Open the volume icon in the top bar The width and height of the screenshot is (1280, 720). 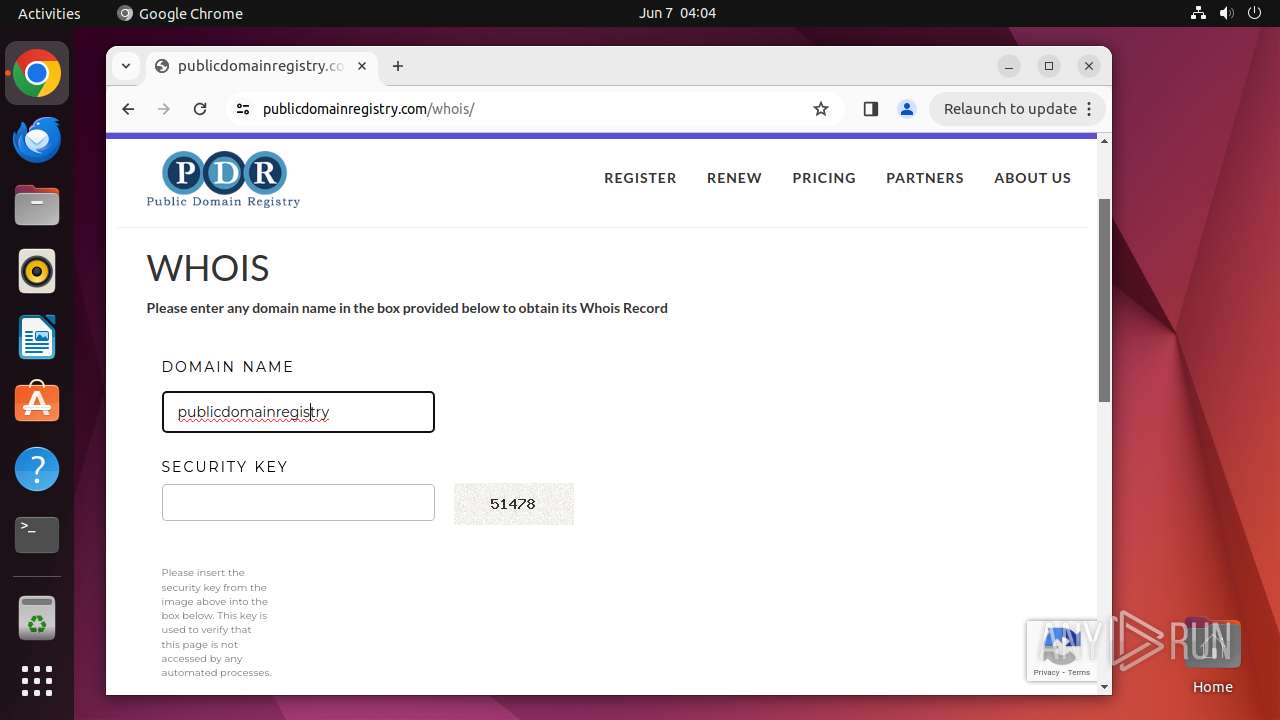(x=1227, y=13)
